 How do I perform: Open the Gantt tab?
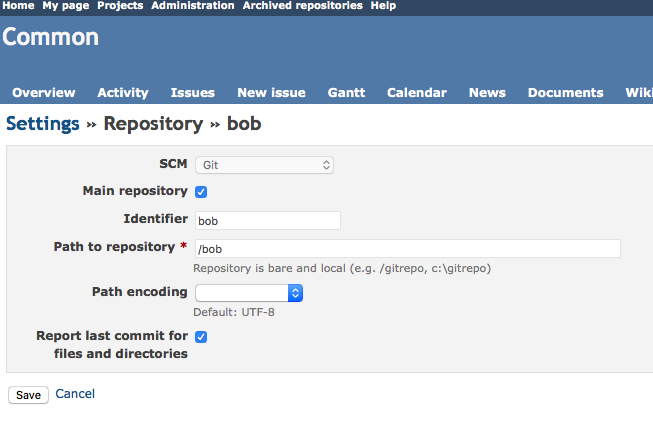346,92
